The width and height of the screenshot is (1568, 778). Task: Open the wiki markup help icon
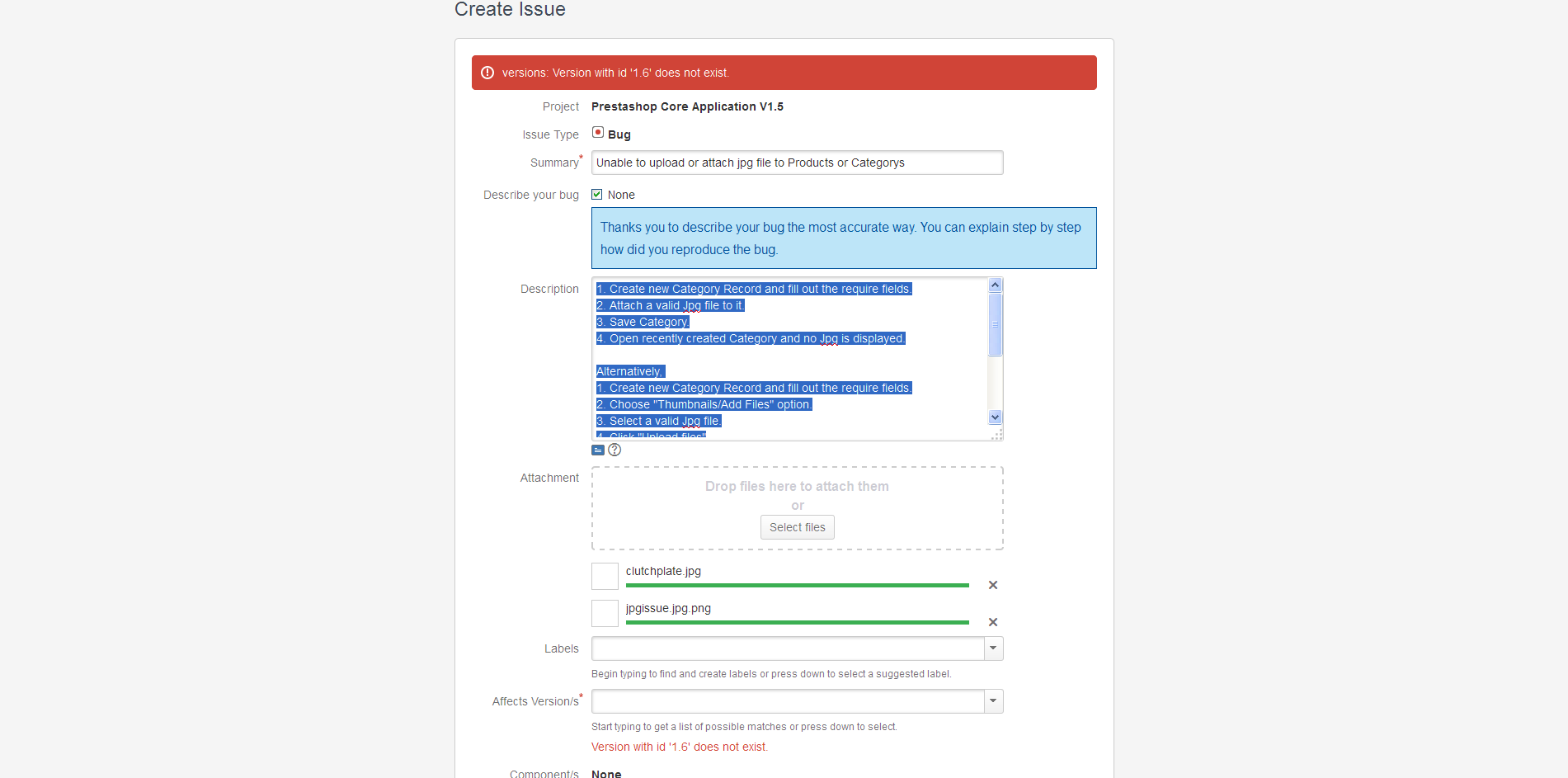click(614, 450)
